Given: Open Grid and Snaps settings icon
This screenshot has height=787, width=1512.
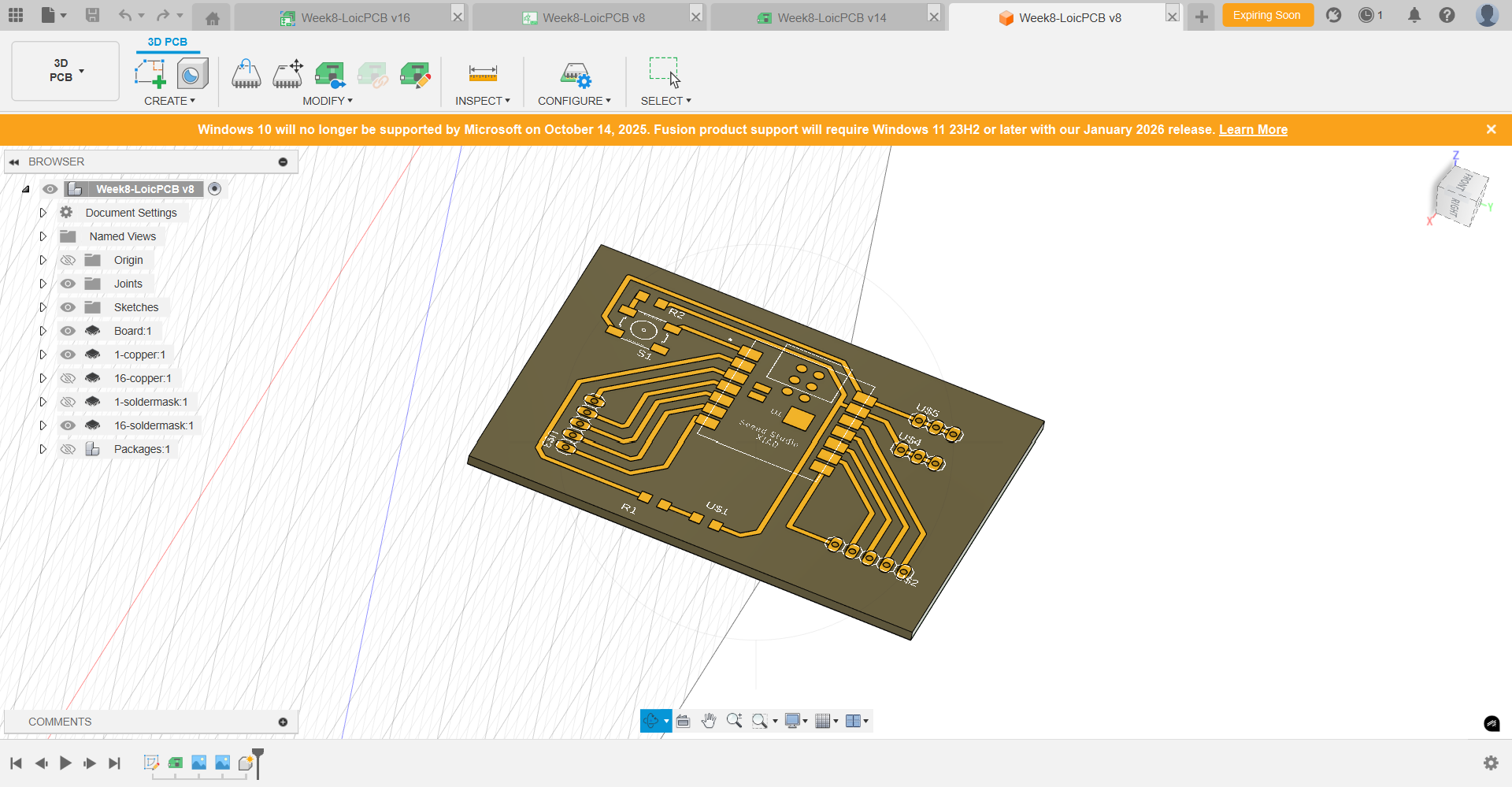Looking at the screenshot, I should 823,721.
